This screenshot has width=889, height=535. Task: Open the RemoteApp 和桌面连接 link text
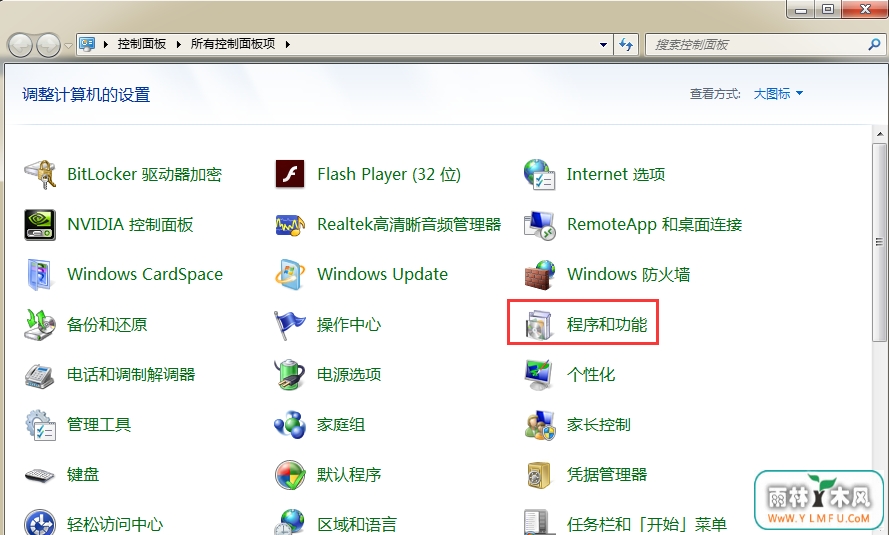(x=655, y=224)
